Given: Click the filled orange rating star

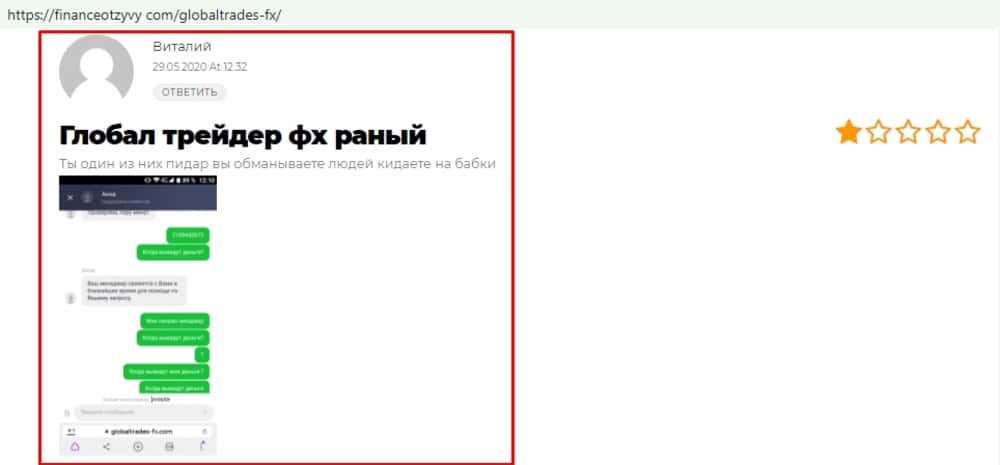Looking at the screenshot, I should point(848,132).
